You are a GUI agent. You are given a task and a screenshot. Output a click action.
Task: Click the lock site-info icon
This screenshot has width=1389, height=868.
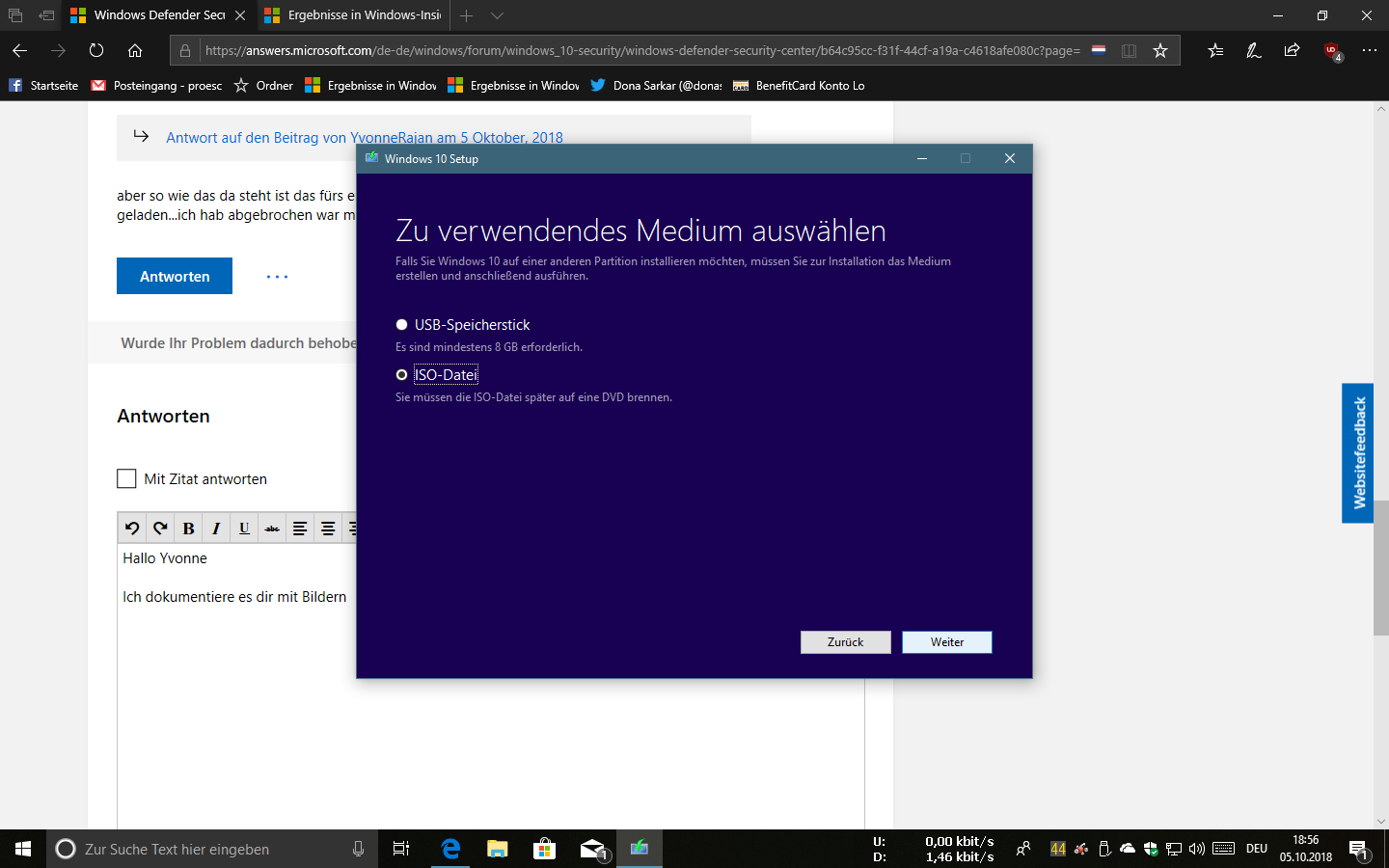pos(185,50)
